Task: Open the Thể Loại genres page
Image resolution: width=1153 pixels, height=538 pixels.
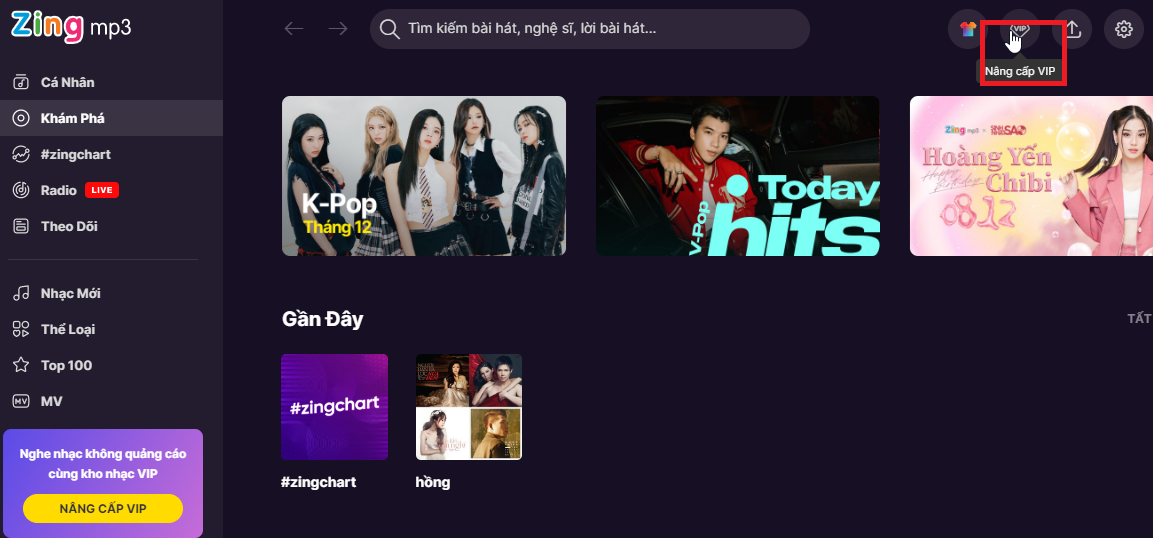Action: tap(68, 329)
